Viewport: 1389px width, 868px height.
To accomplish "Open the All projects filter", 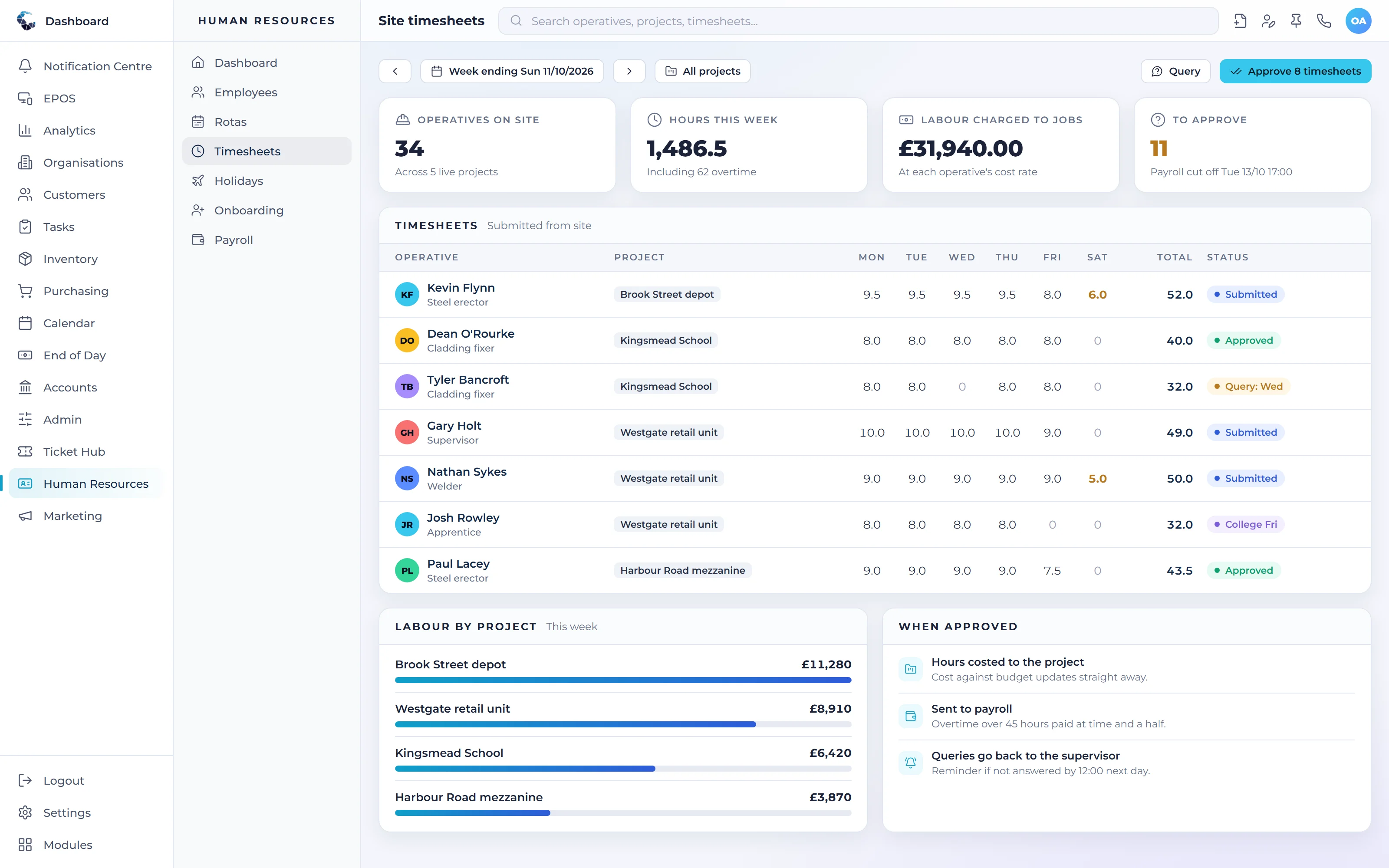I will [x=703, y=71].
